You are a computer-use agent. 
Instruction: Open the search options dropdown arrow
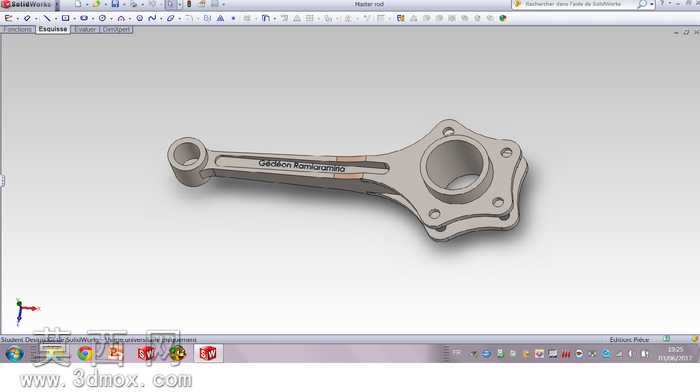[651, 4]
